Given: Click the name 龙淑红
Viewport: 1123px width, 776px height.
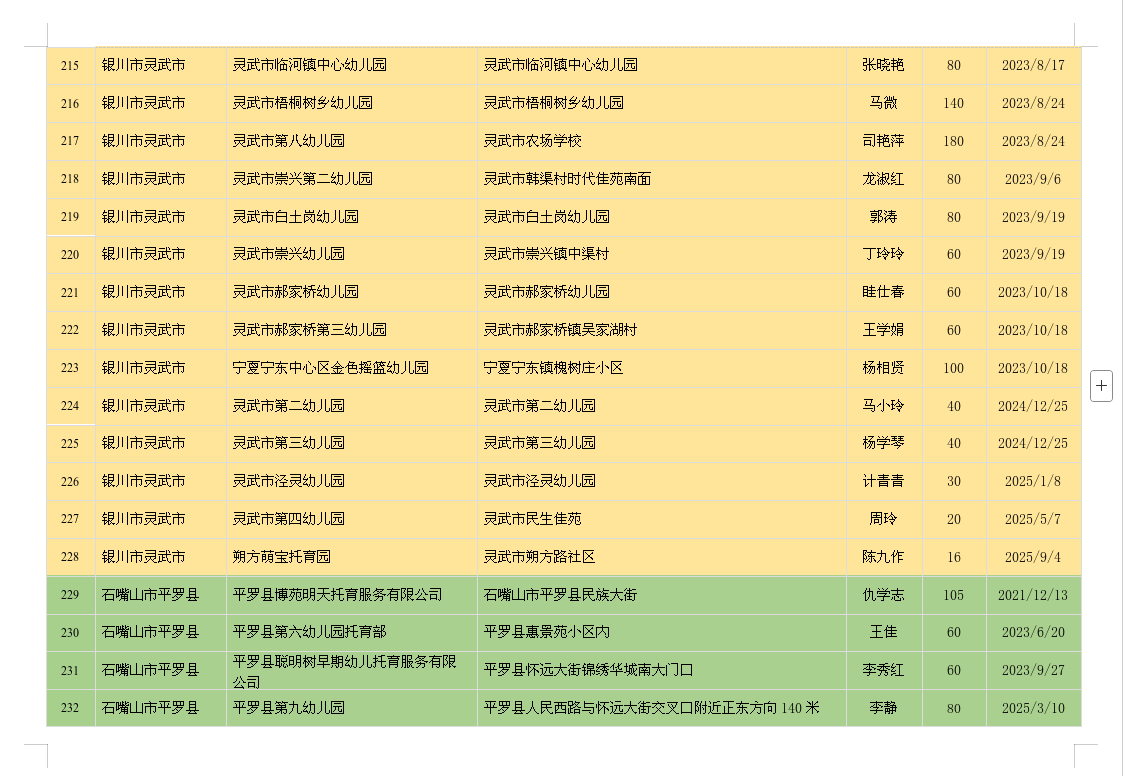Looking at the screenshot, I should [883, 179].
